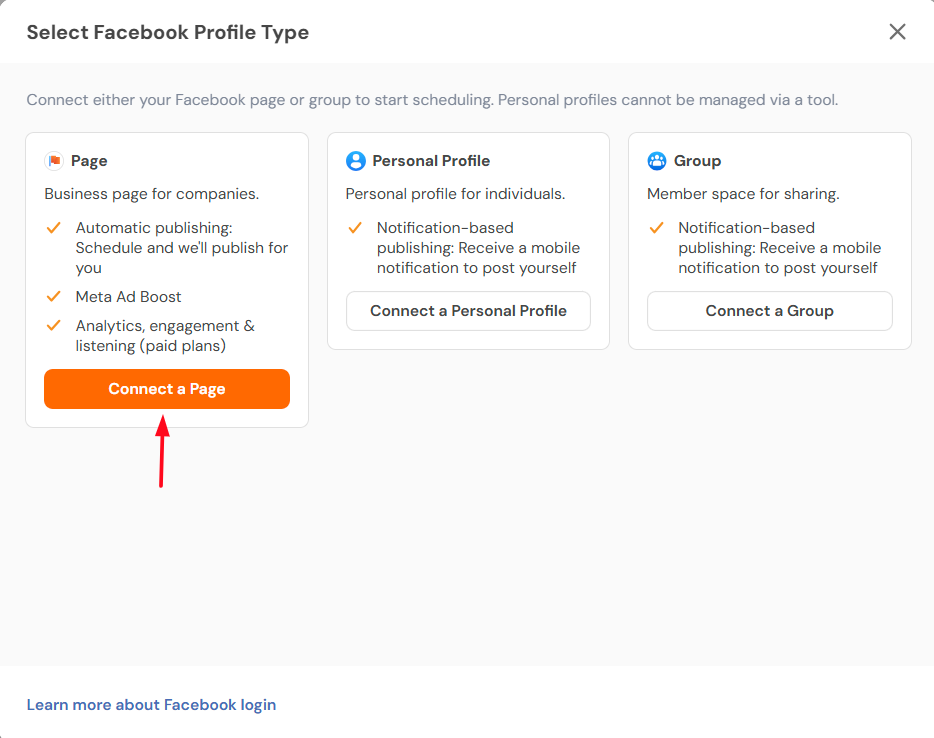Click the Meta Ad Boost feature text
This screenshot has height=738, width=934.
pos(128,297)
